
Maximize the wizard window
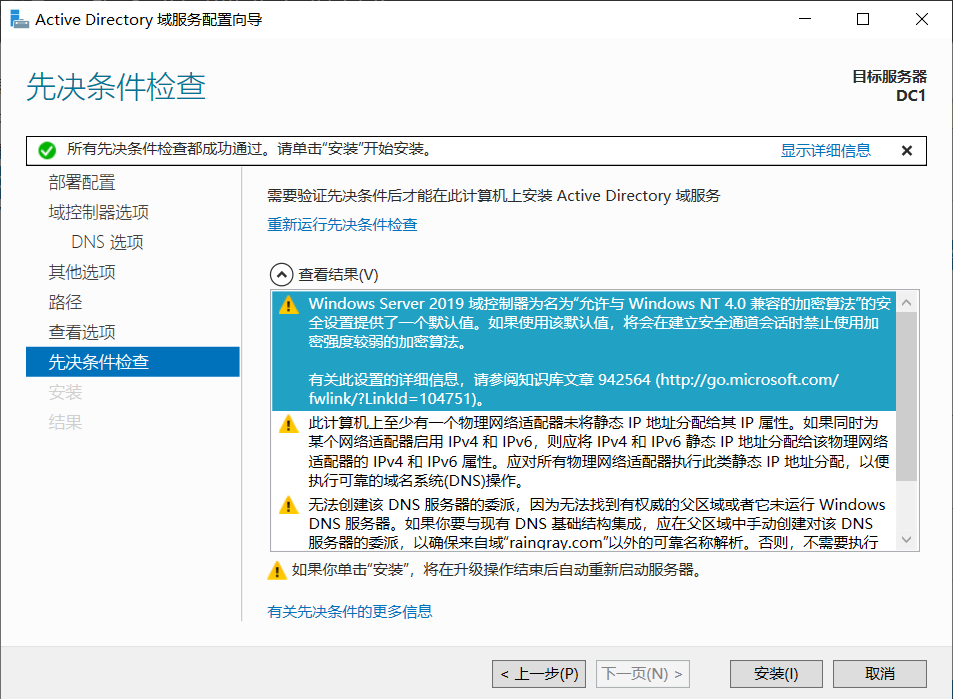(862, 19)
